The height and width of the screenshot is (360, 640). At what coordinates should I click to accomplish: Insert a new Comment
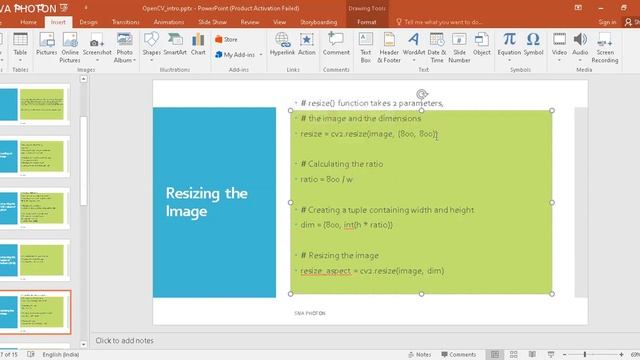point(336,44)
